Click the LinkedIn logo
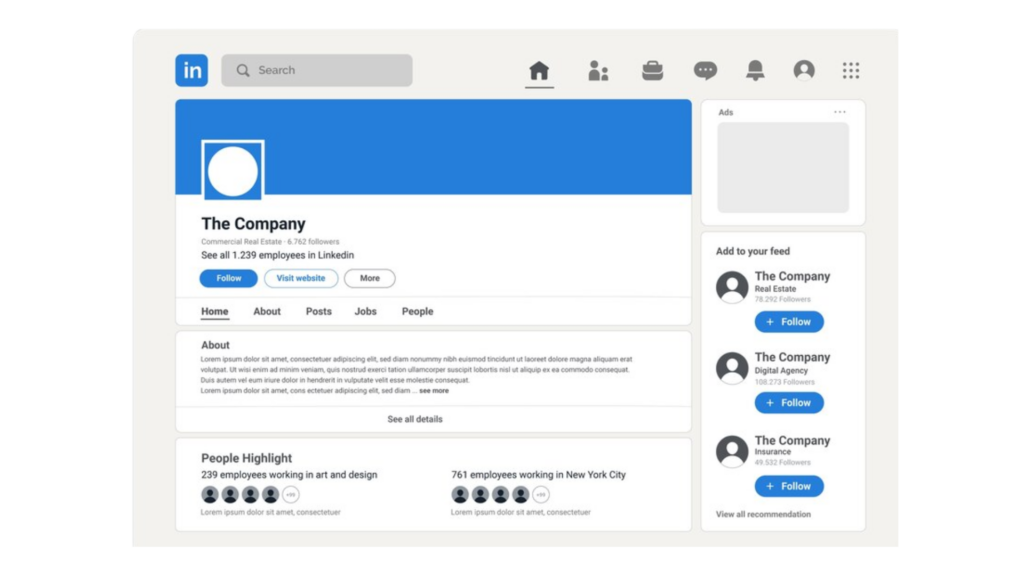Screen dimensions: 1024x576 [x=191, y=70]
